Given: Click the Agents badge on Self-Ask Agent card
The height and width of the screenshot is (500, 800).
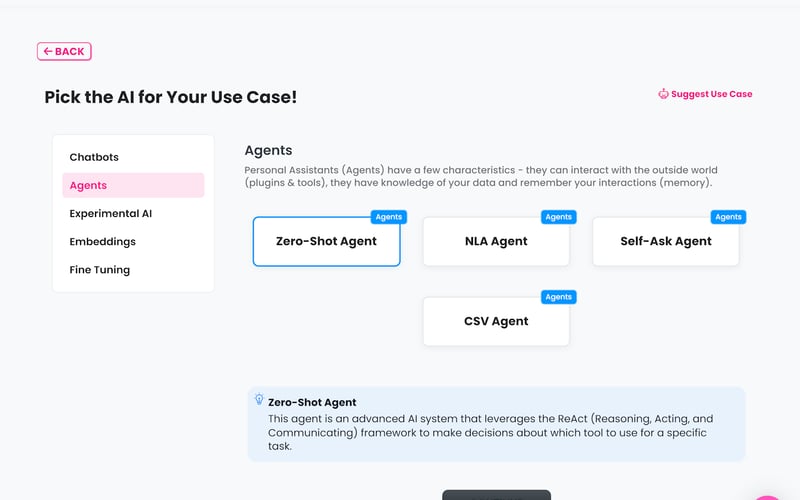Looking at the screenshot, I should click(x=728, y=217).
